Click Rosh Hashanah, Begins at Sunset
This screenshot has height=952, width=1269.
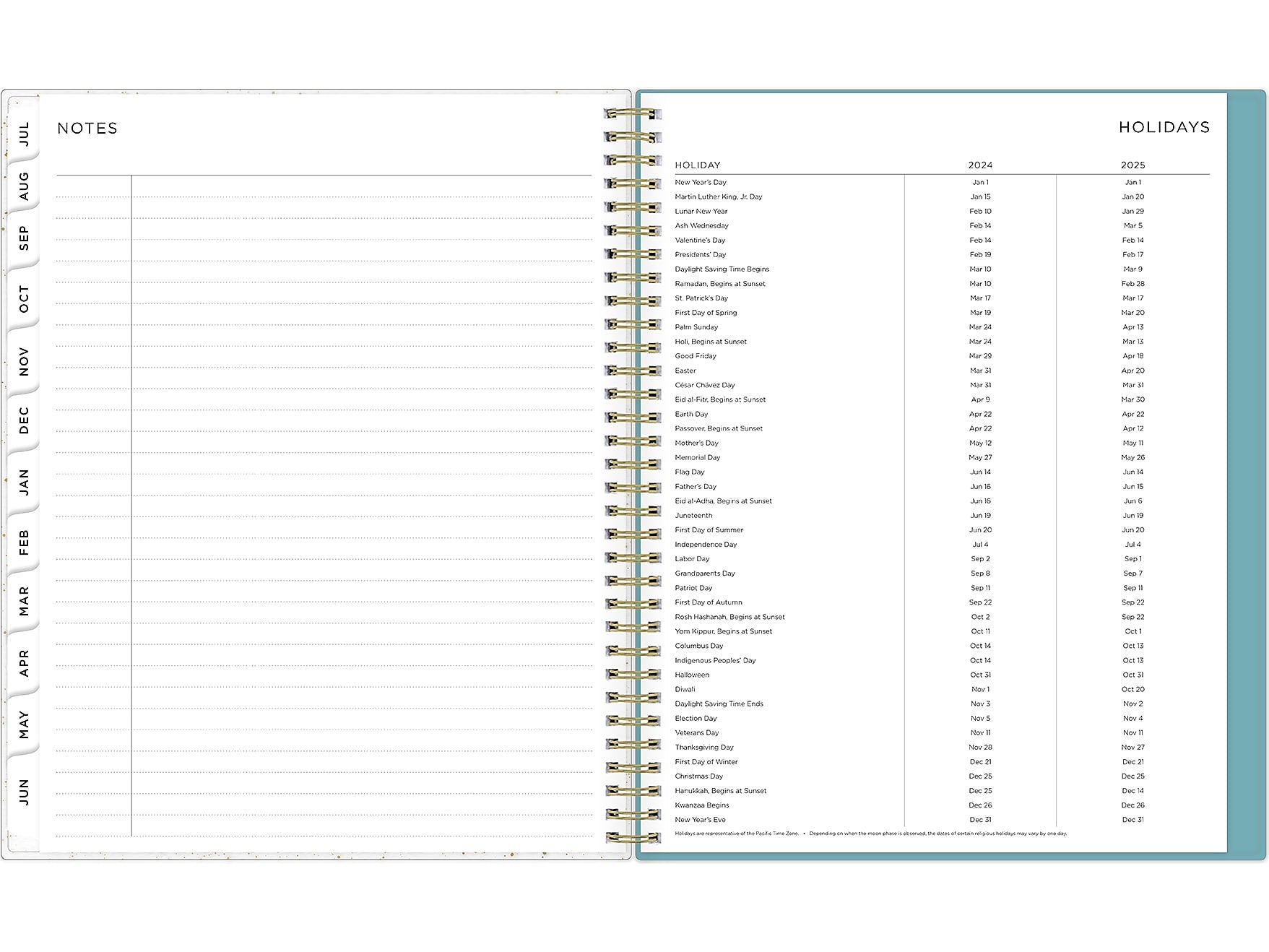(x=729, y=617)
